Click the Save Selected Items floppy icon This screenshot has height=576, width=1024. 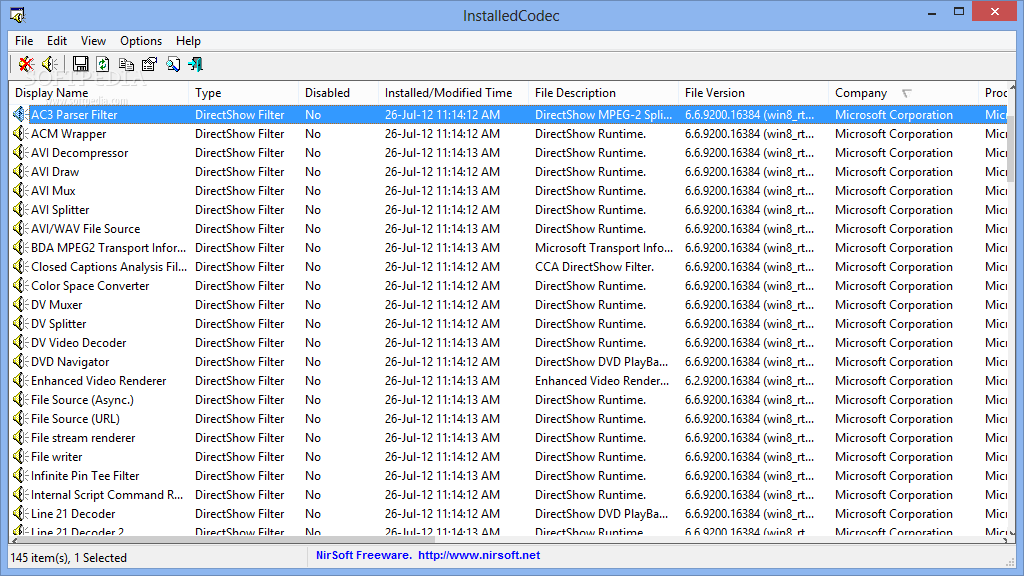click(x=80, y=64)
